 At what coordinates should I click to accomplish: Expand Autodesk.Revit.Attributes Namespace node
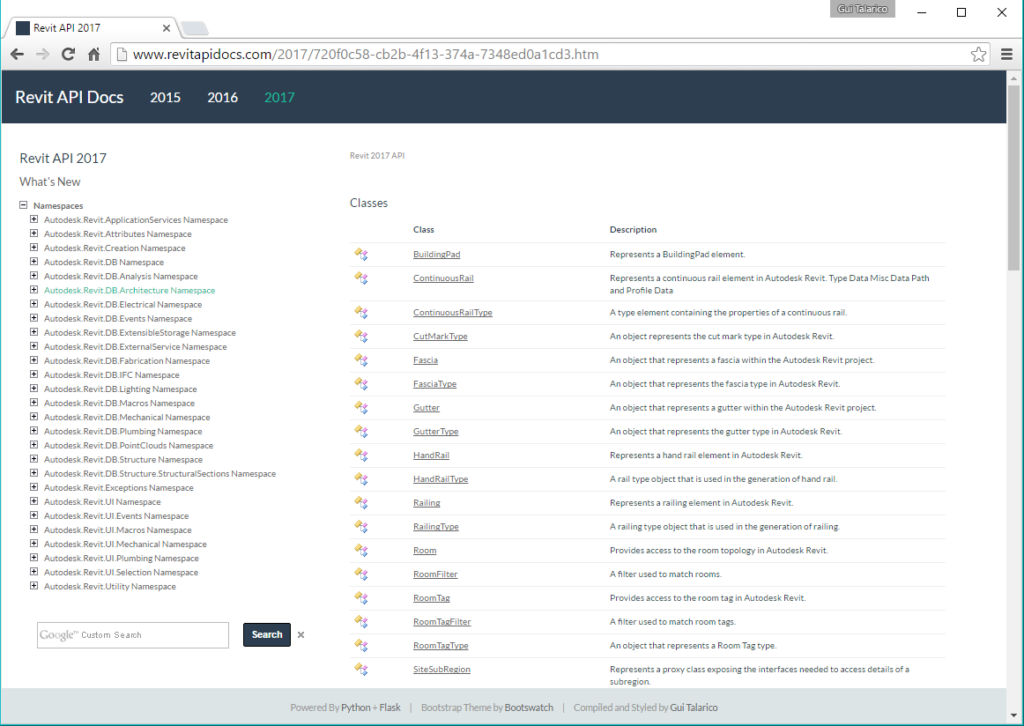34,234
